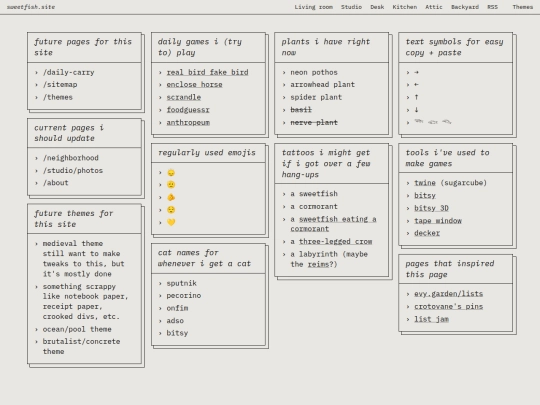
Task: Open the Kitchen nav link
Action: (x=405, y=7)
